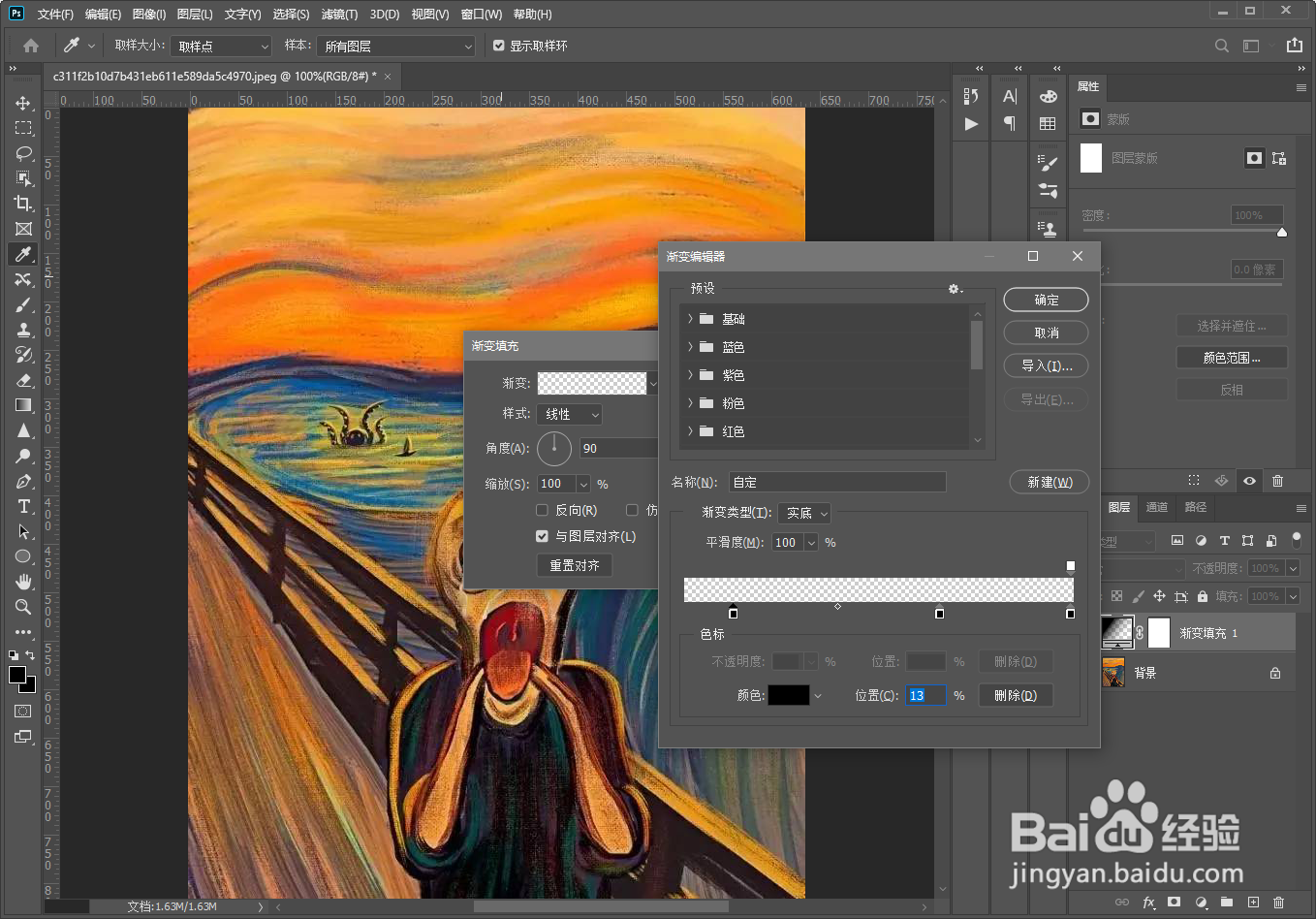Screen dimensions: 1316x919
Task: Create new group folder icon in Layers panel
Action: pos(1227,903)
